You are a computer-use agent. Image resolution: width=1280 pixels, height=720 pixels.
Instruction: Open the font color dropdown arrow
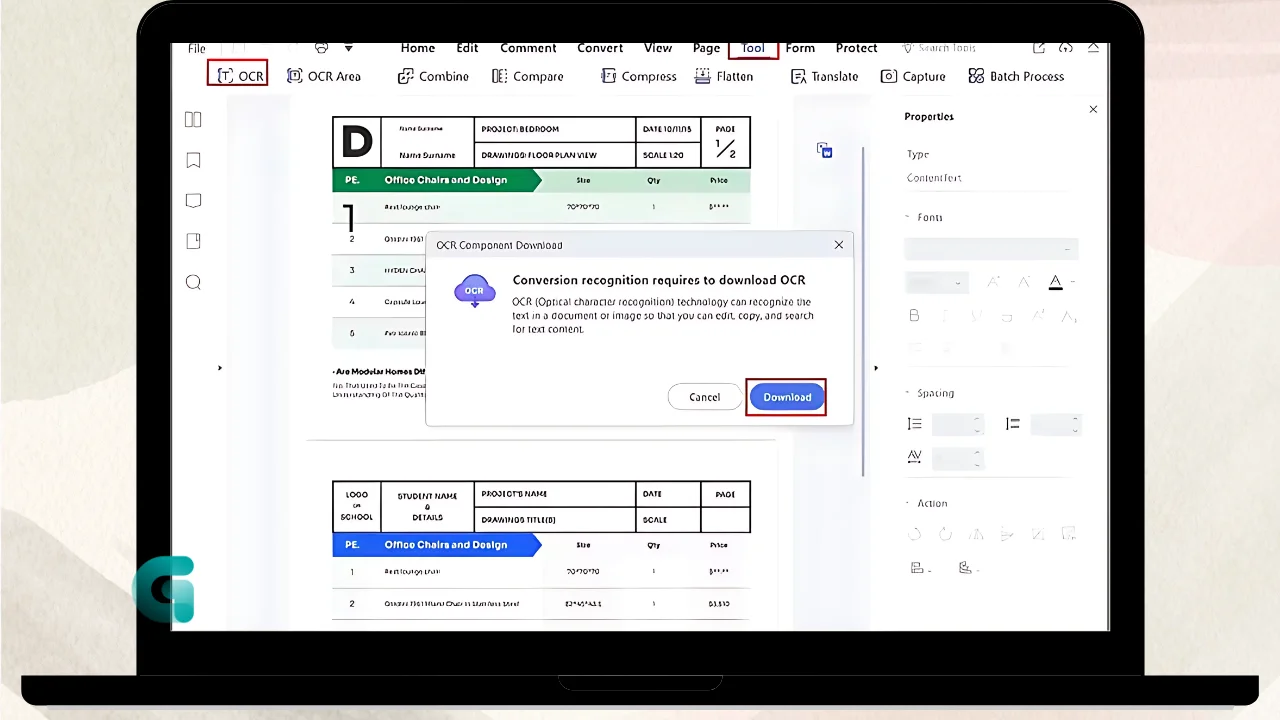pos(1072,283)
